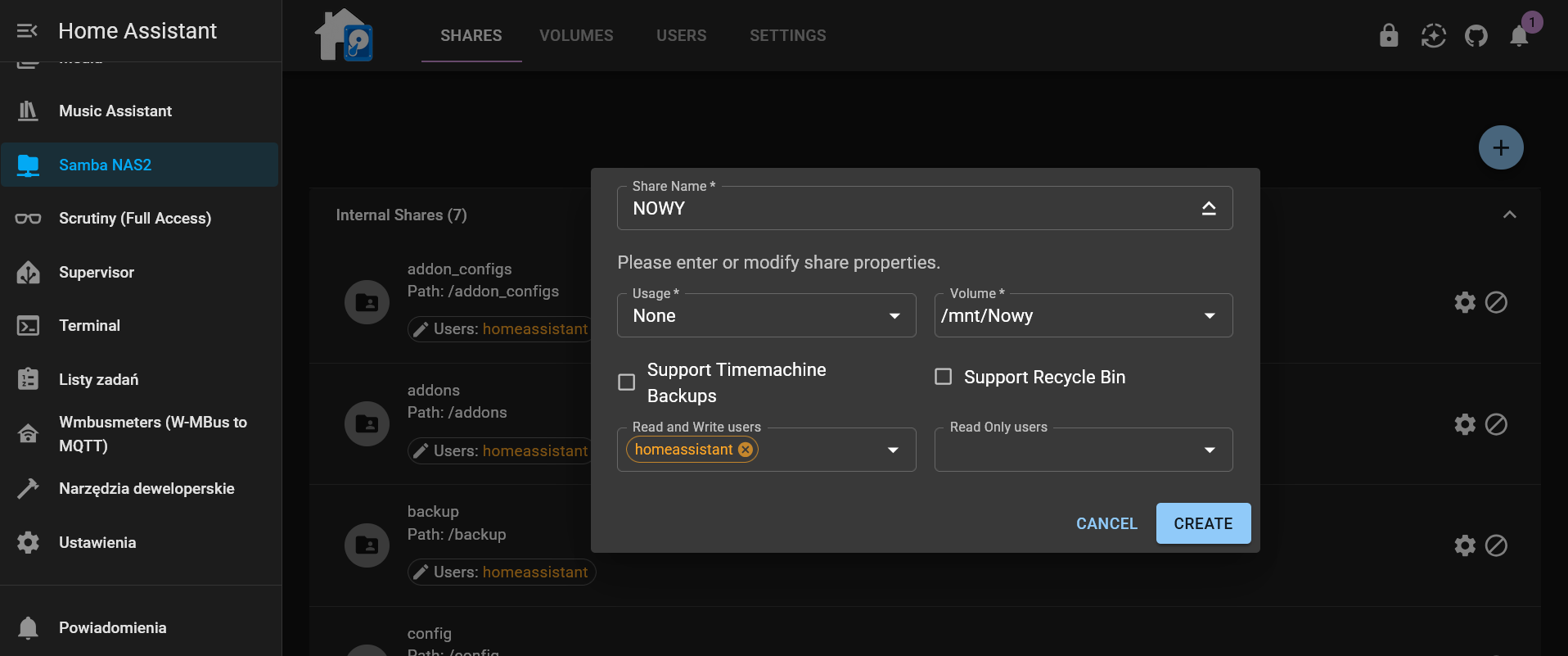Click the lock icon in top bar

click(1389, 35)
